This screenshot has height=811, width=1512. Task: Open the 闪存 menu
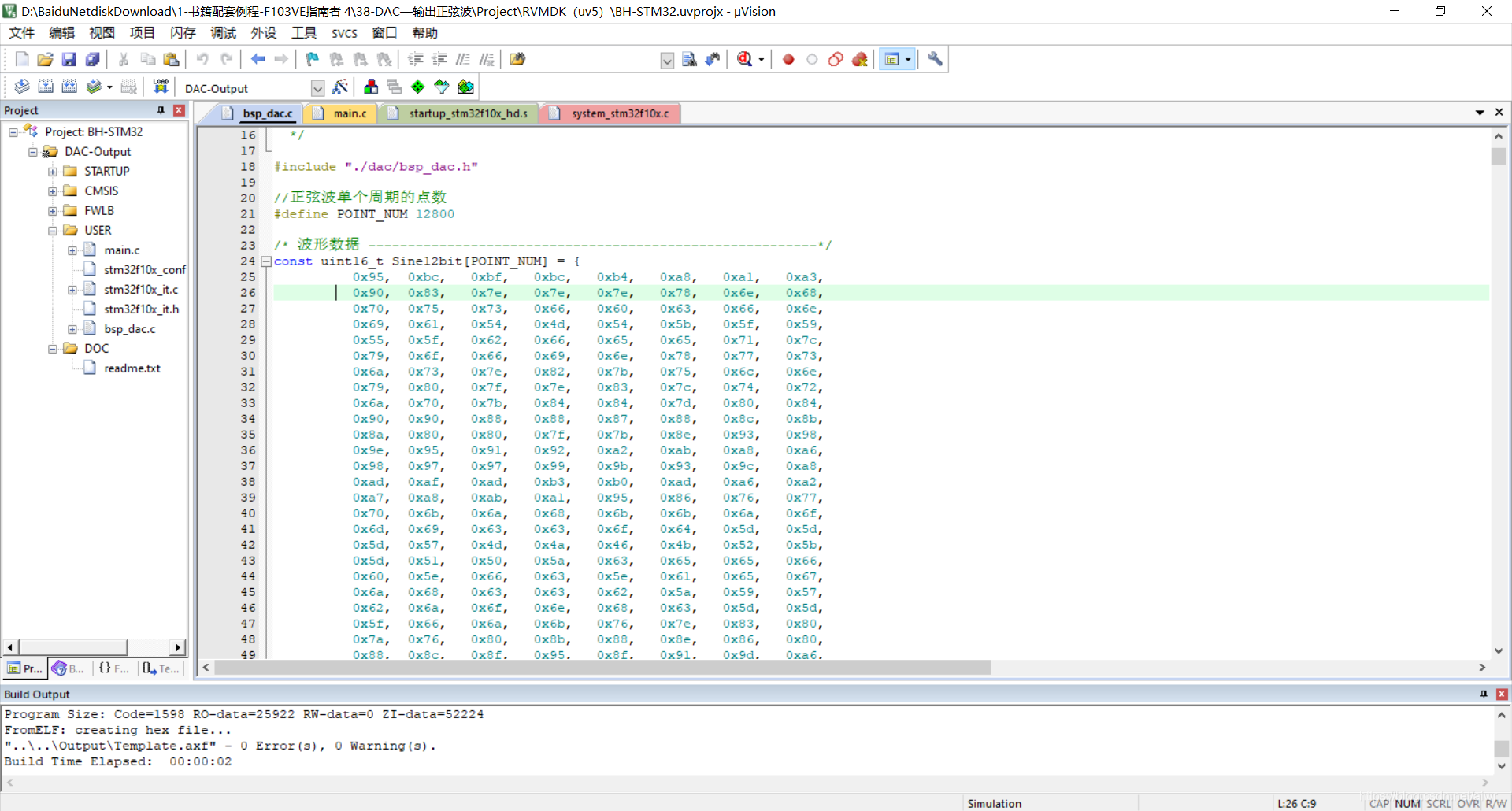pyautogui.click(x=183, y=33)
